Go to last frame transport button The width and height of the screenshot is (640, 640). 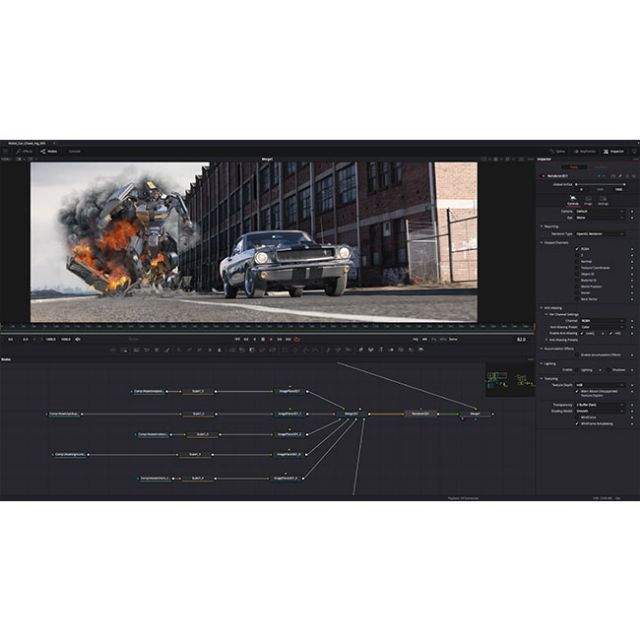tap(288, 339)
